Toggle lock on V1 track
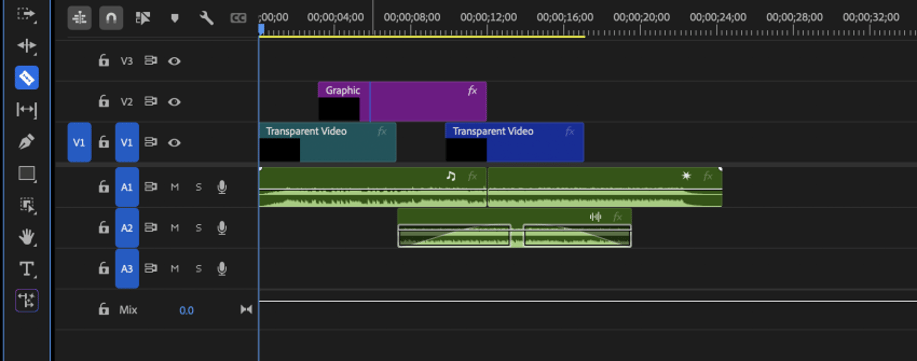 [104, 142]
